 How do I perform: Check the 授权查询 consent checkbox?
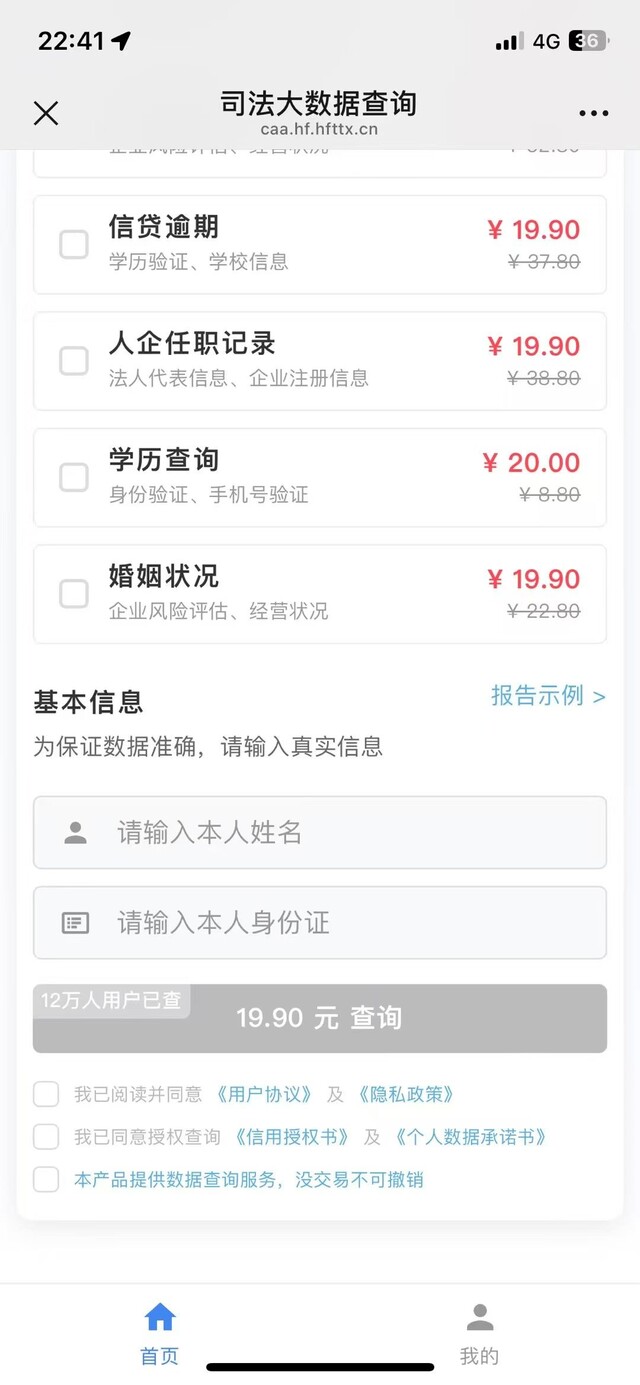click(x=46, y=1137)
